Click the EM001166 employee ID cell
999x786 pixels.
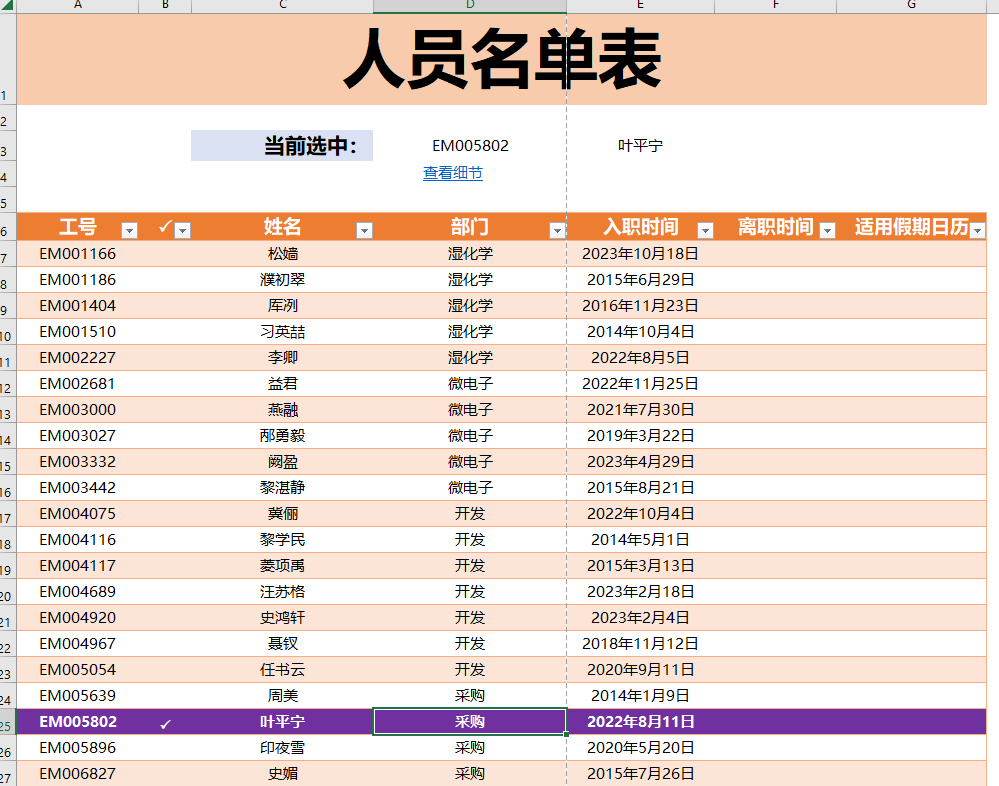pos(76,253)
